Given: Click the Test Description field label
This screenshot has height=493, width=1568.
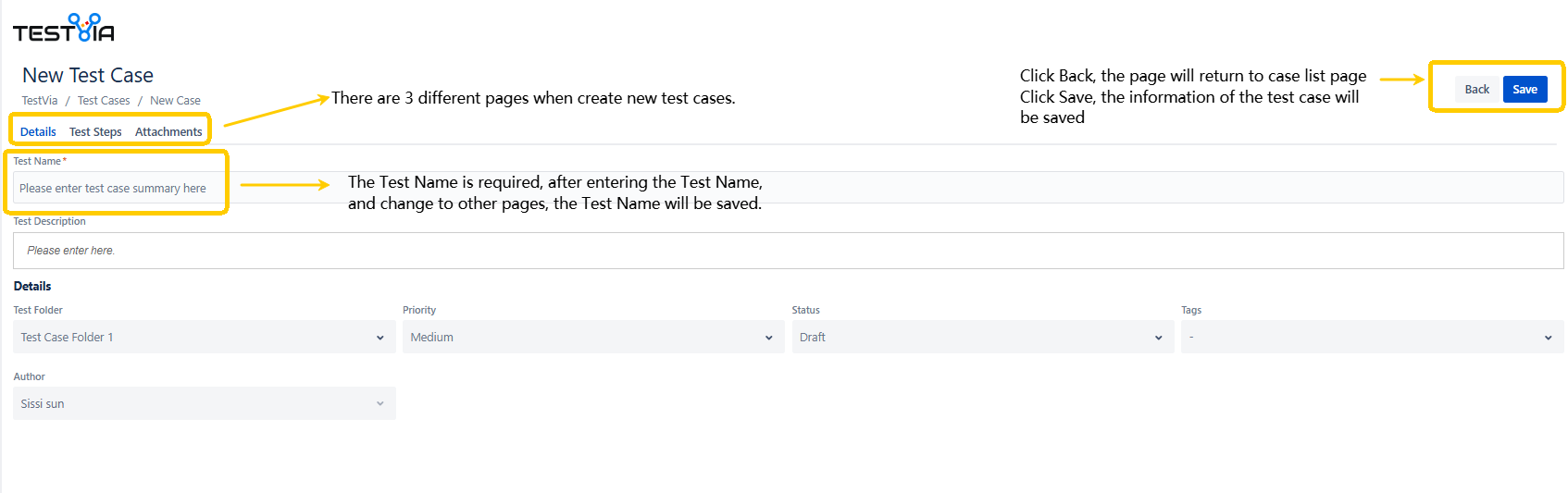Looking at the screenshot, I should pyautogui.click(x=50, y=222).
